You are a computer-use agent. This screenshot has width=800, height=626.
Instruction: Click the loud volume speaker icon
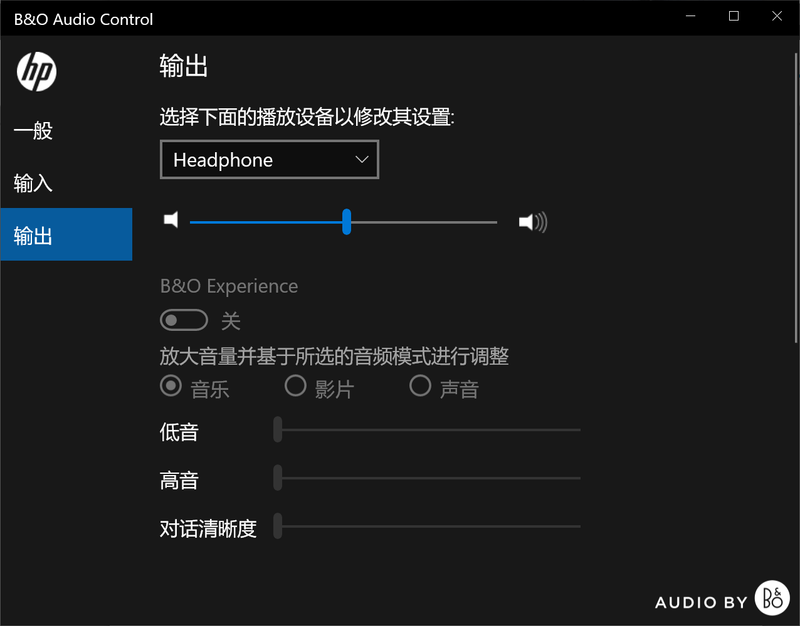[532, 222]
